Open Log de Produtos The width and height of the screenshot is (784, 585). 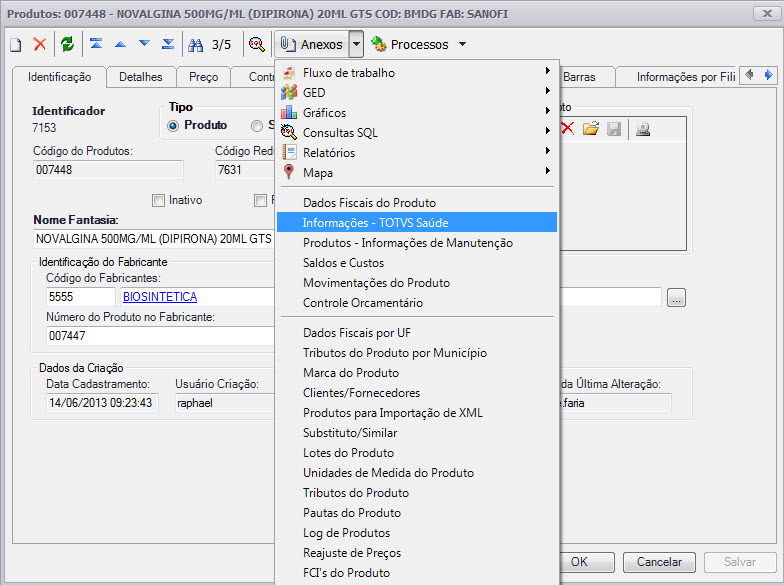click(x=416, y=532)
